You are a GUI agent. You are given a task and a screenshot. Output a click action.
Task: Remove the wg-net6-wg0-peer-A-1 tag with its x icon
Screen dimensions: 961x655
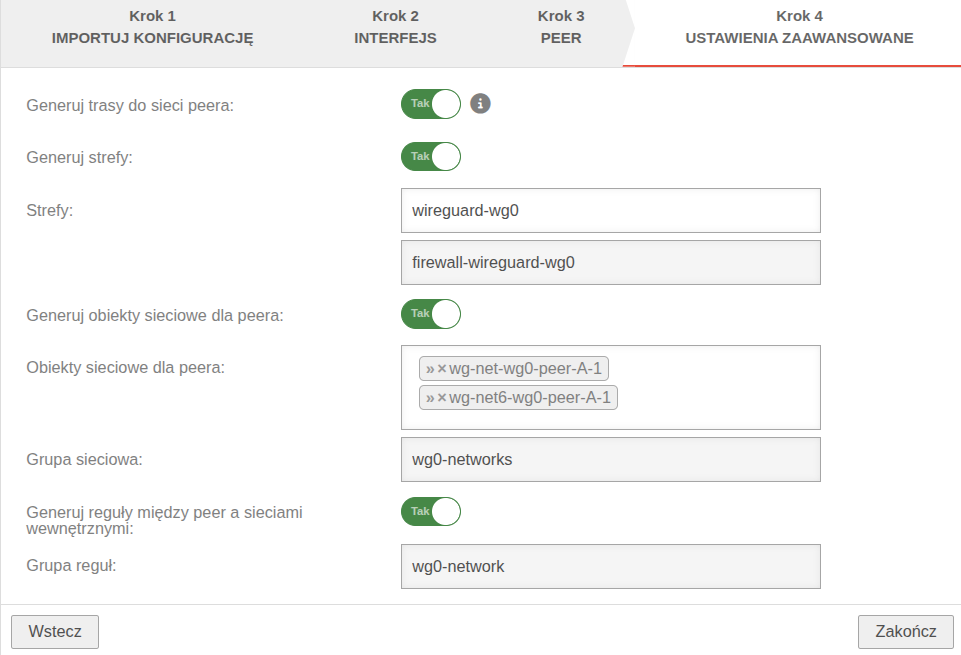[x=442, y=398]
